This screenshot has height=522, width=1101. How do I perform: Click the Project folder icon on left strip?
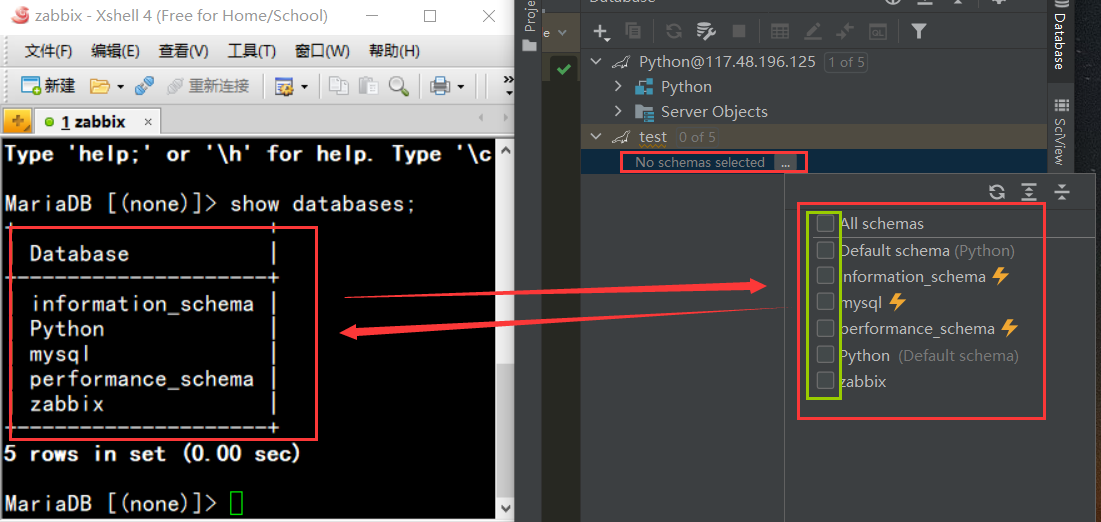[529, 46]
